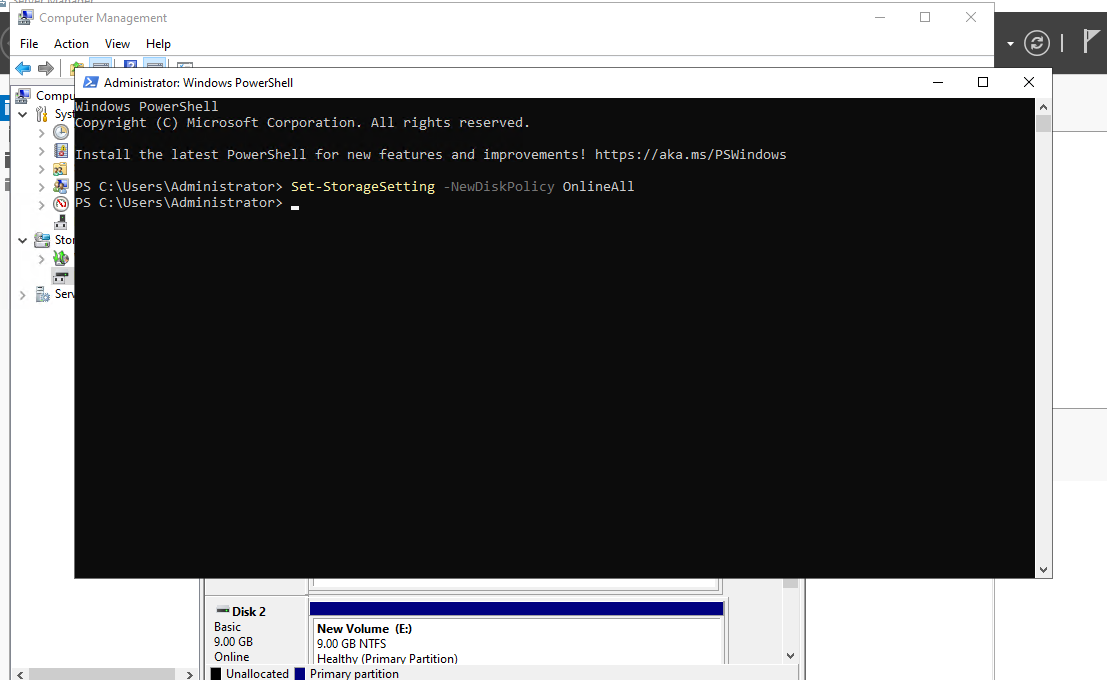Close the PowerShell window
1107x680 pixels.
coord(1029,83)
